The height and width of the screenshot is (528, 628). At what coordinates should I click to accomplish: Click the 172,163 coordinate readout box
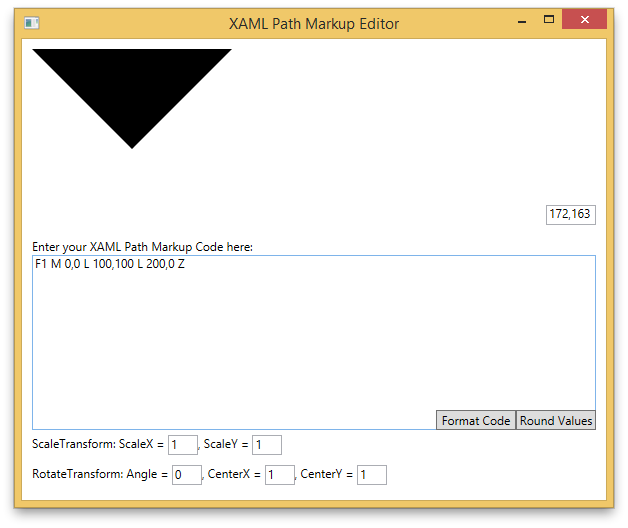point(571,215)
